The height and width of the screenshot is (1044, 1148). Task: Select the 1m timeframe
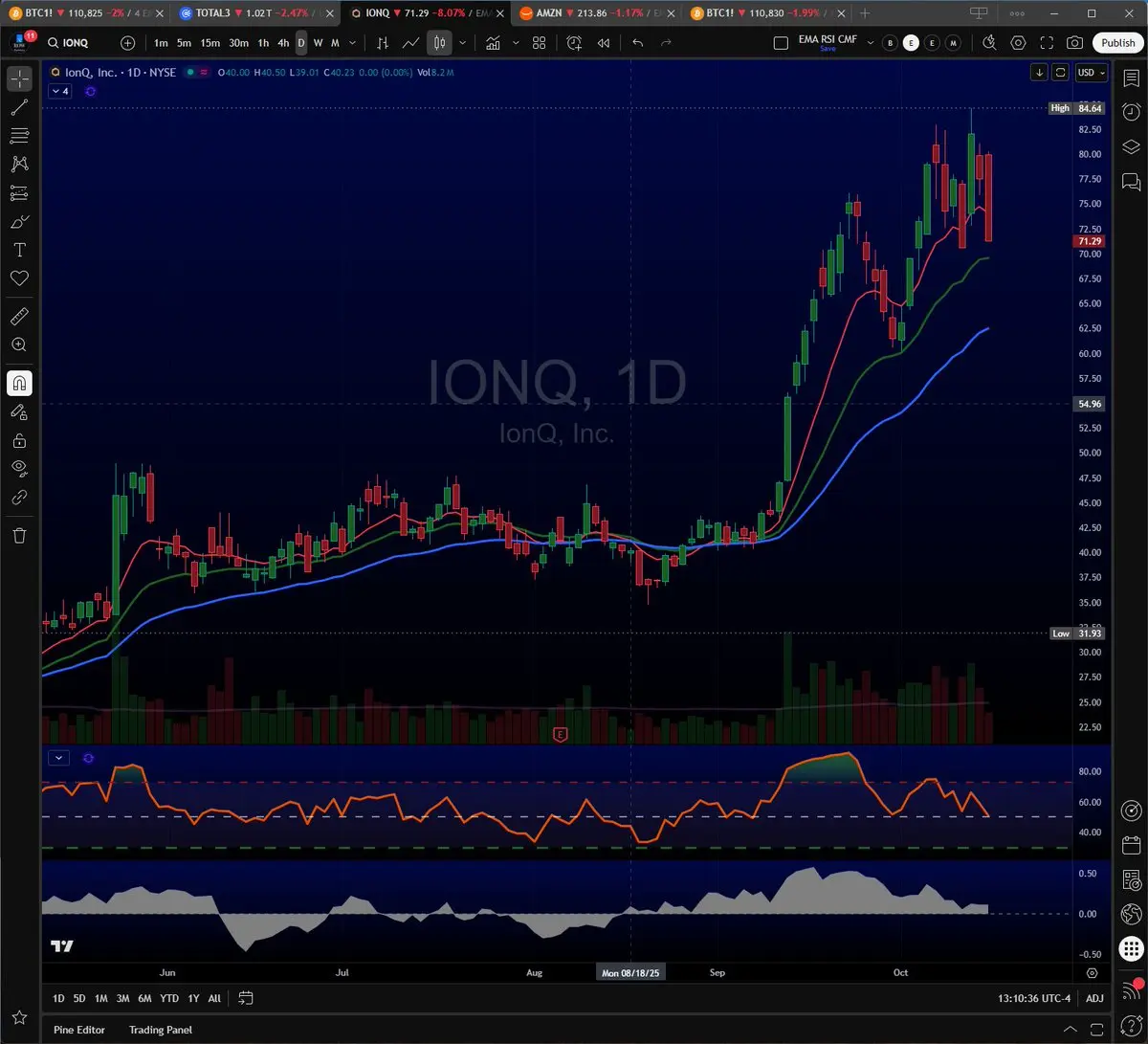pos(161,43)
